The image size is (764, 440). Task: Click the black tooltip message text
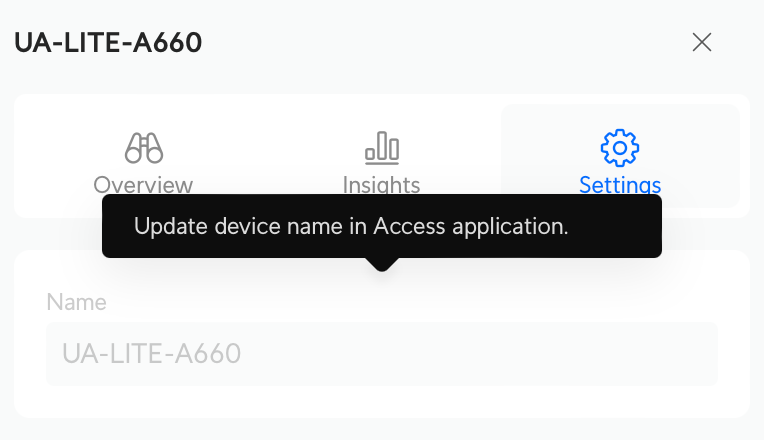(351, 227)
